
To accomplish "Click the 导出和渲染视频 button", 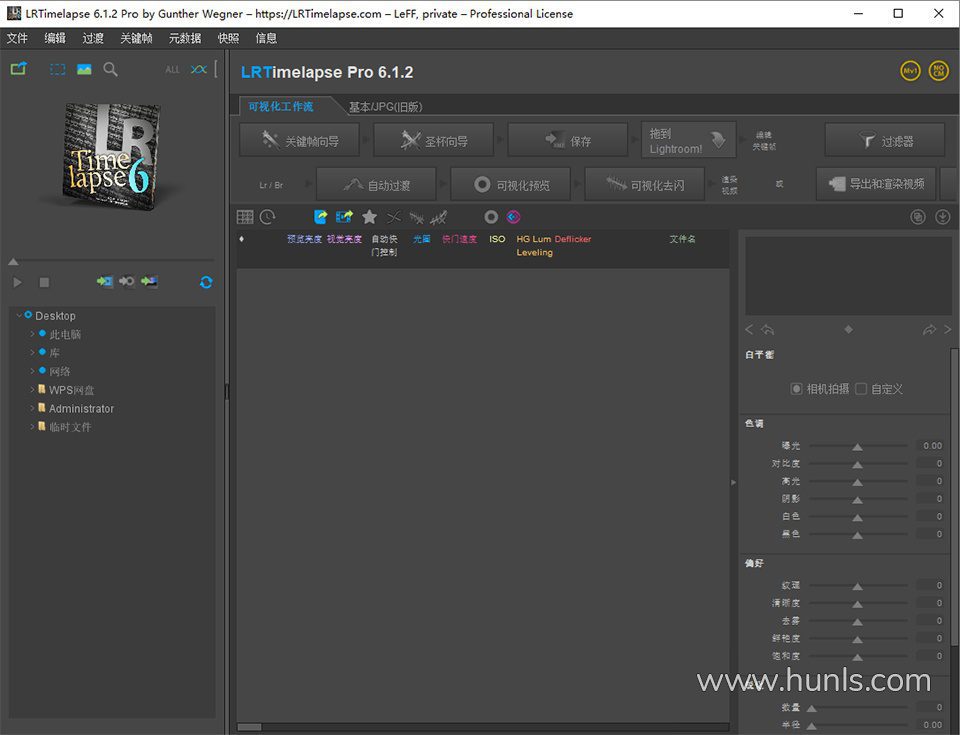I will coord(876,184).
